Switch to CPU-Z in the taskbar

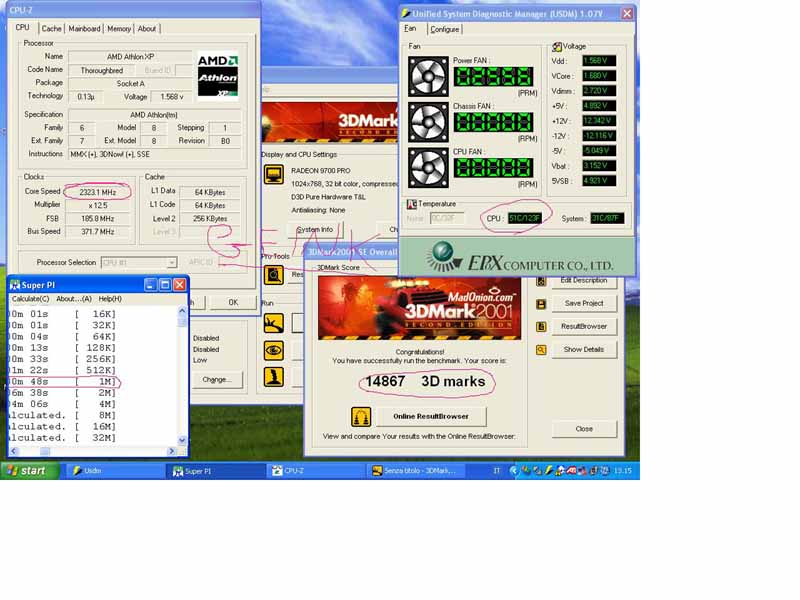(316, 471)
